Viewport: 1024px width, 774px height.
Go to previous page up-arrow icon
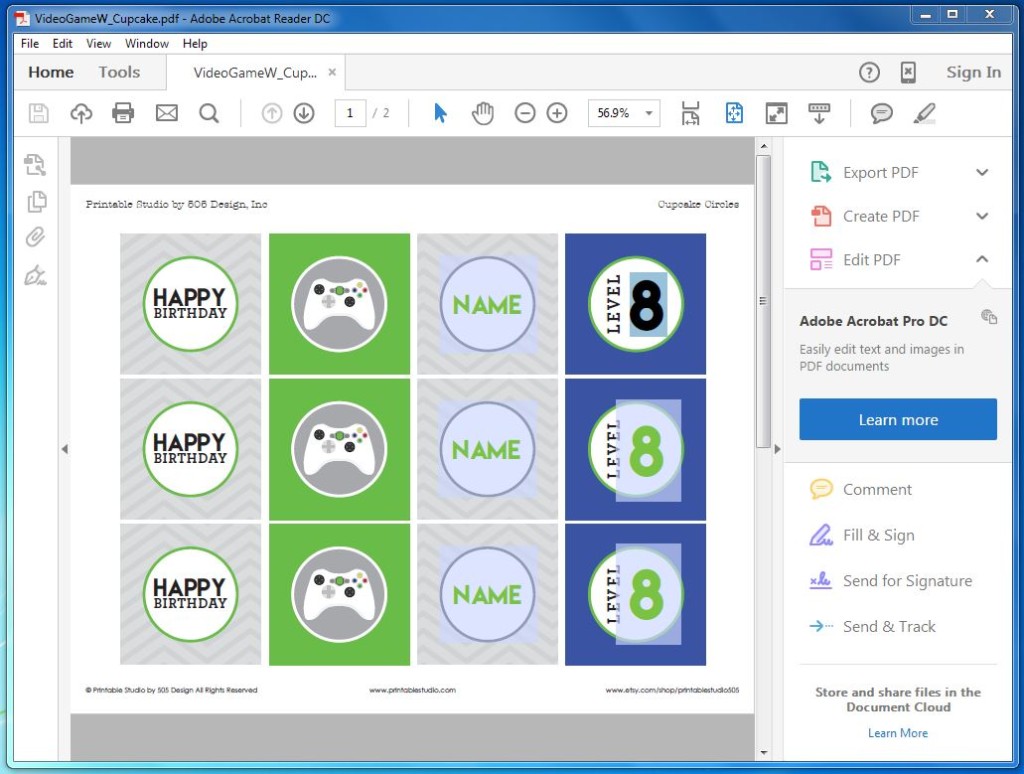pyautogui.click(x=272, y=113)
